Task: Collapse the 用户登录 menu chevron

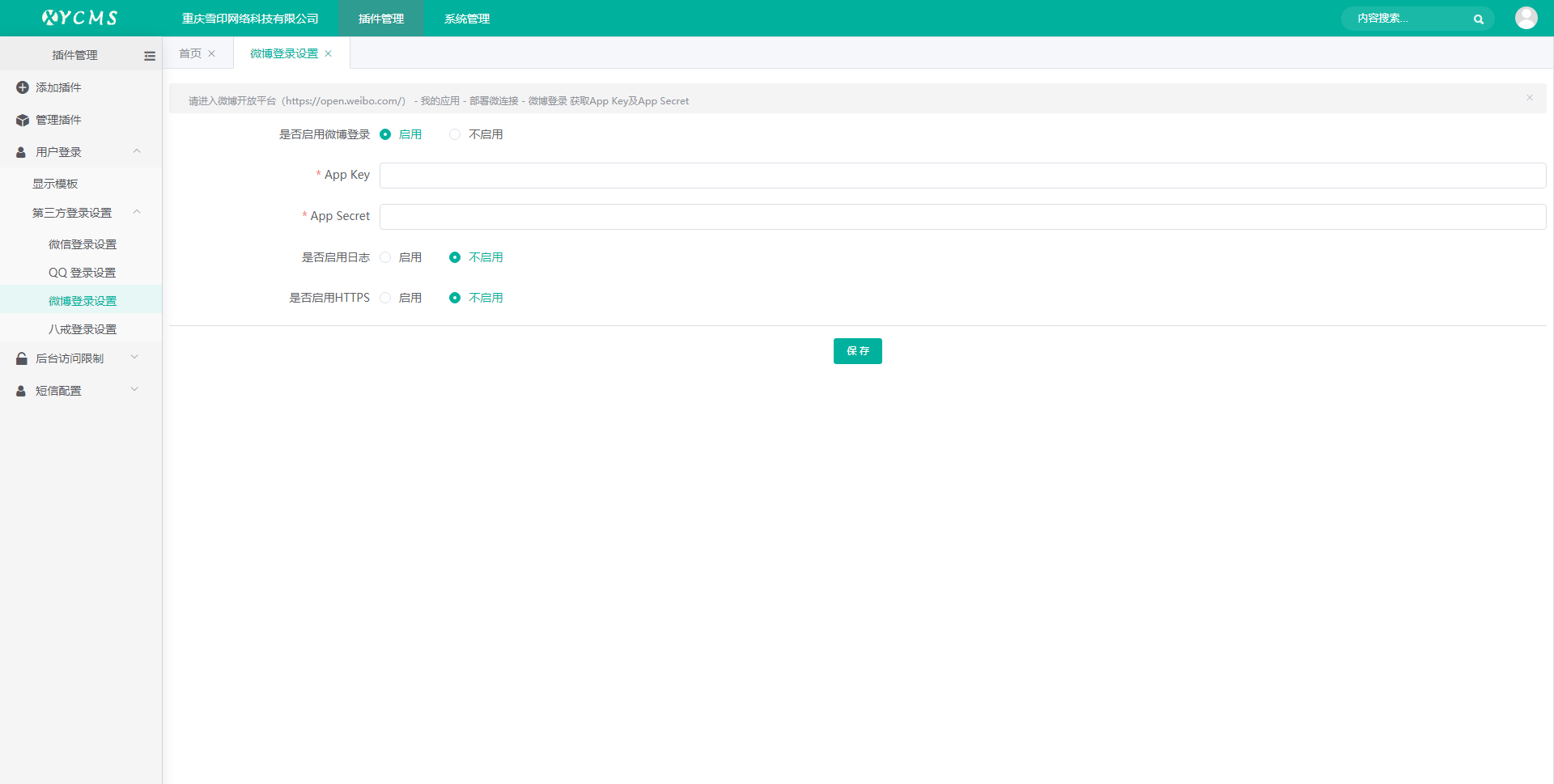Action: (x=137, y=151)
